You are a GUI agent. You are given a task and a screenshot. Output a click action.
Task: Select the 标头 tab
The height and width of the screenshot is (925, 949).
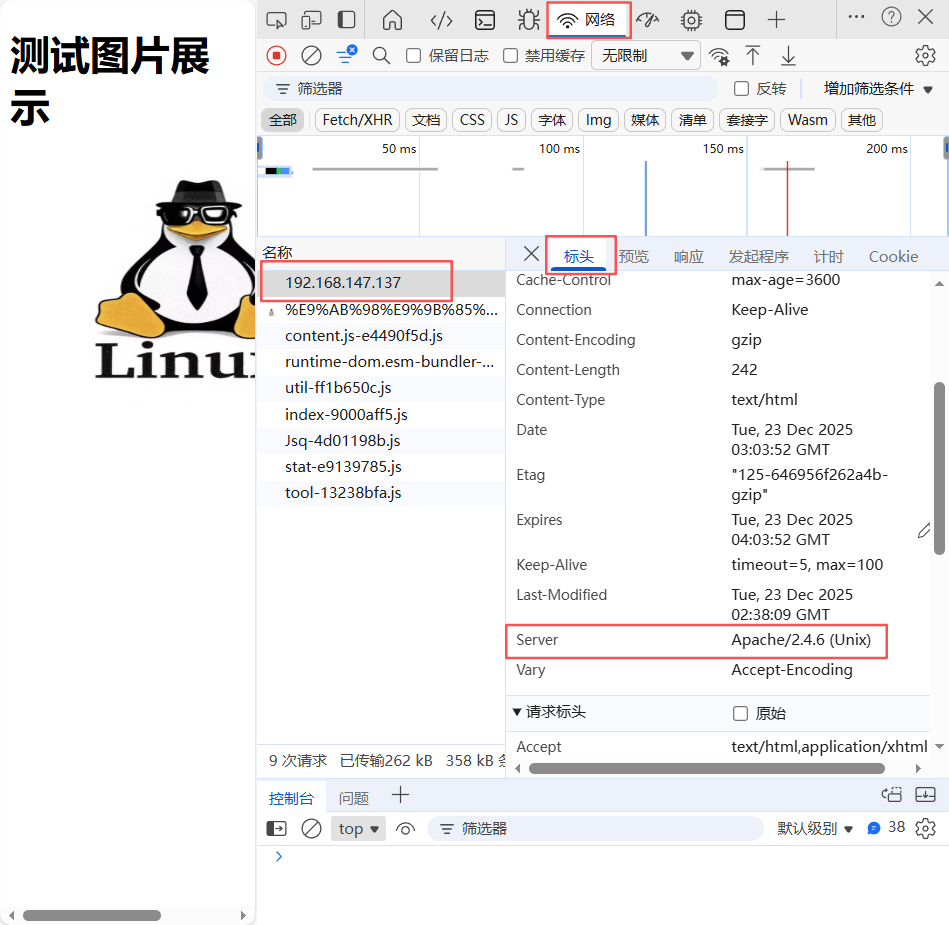[579, 257]
